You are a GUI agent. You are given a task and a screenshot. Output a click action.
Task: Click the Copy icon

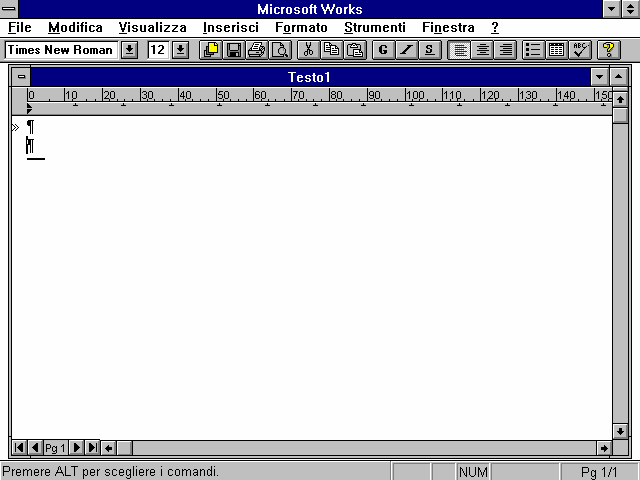(332, 50)
